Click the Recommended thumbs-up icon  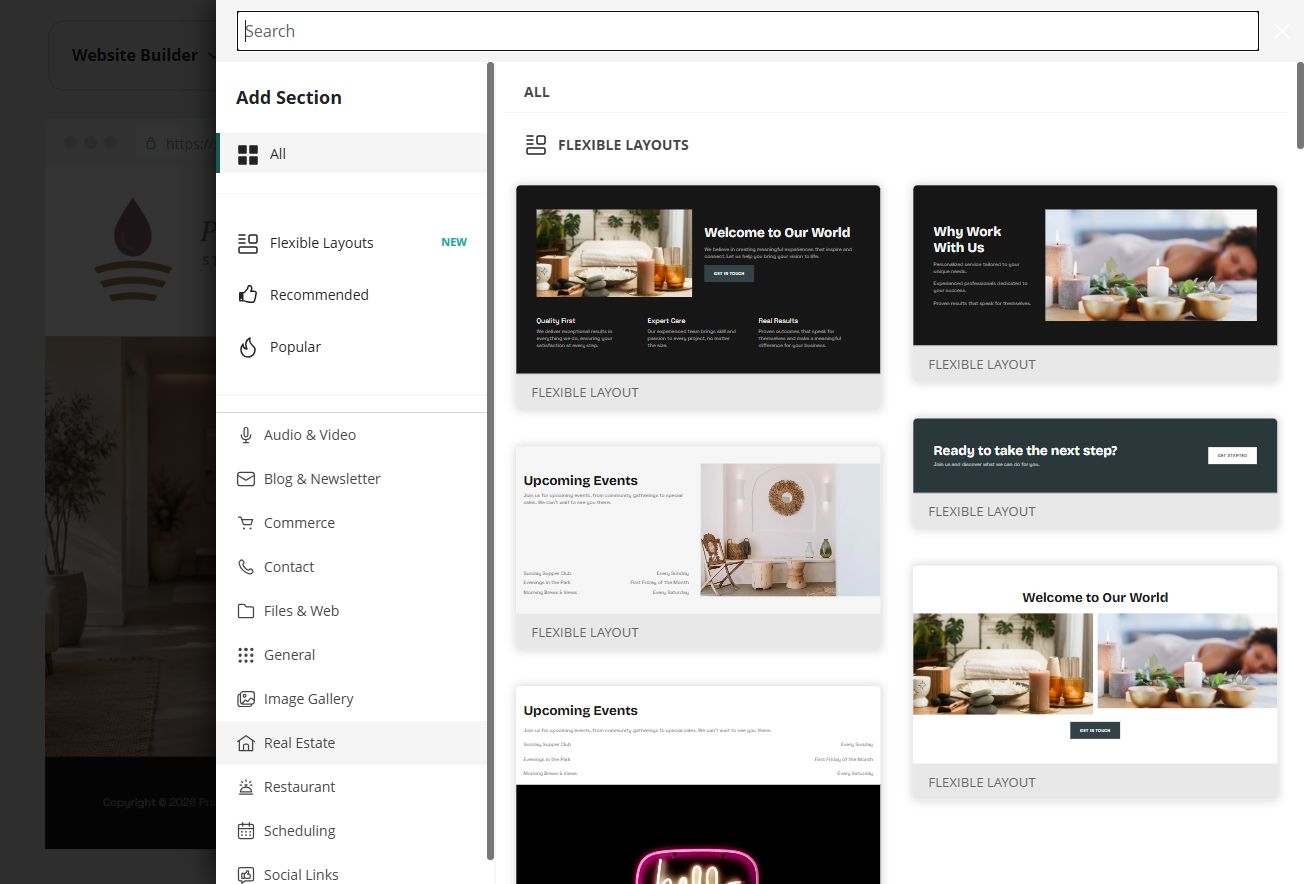(x=248, y=295)
